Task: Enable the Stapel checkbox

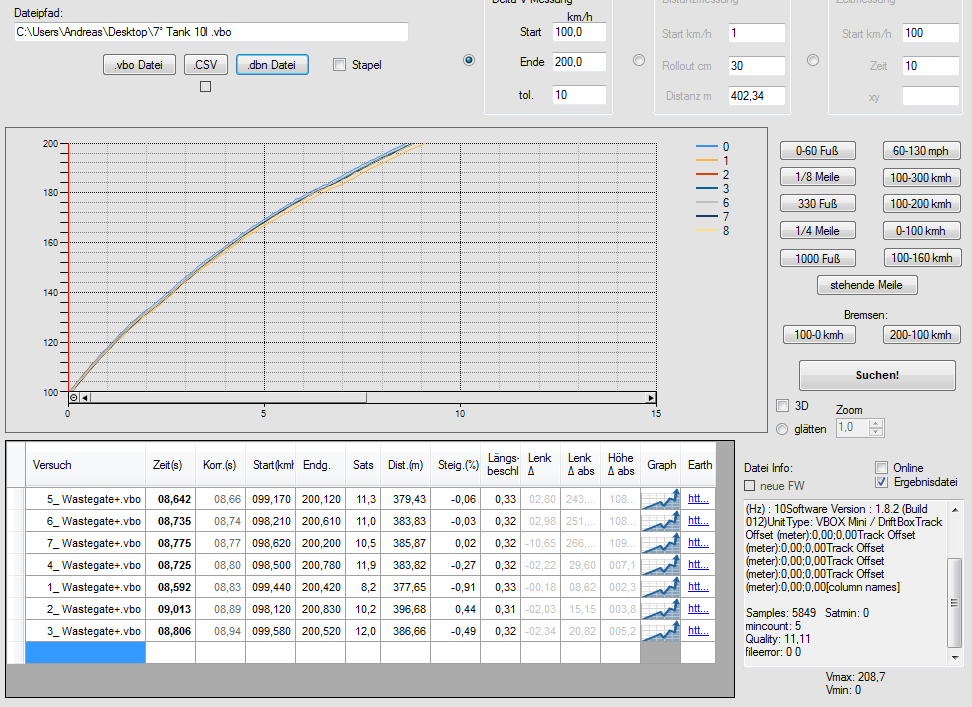Action: [340, 65]
